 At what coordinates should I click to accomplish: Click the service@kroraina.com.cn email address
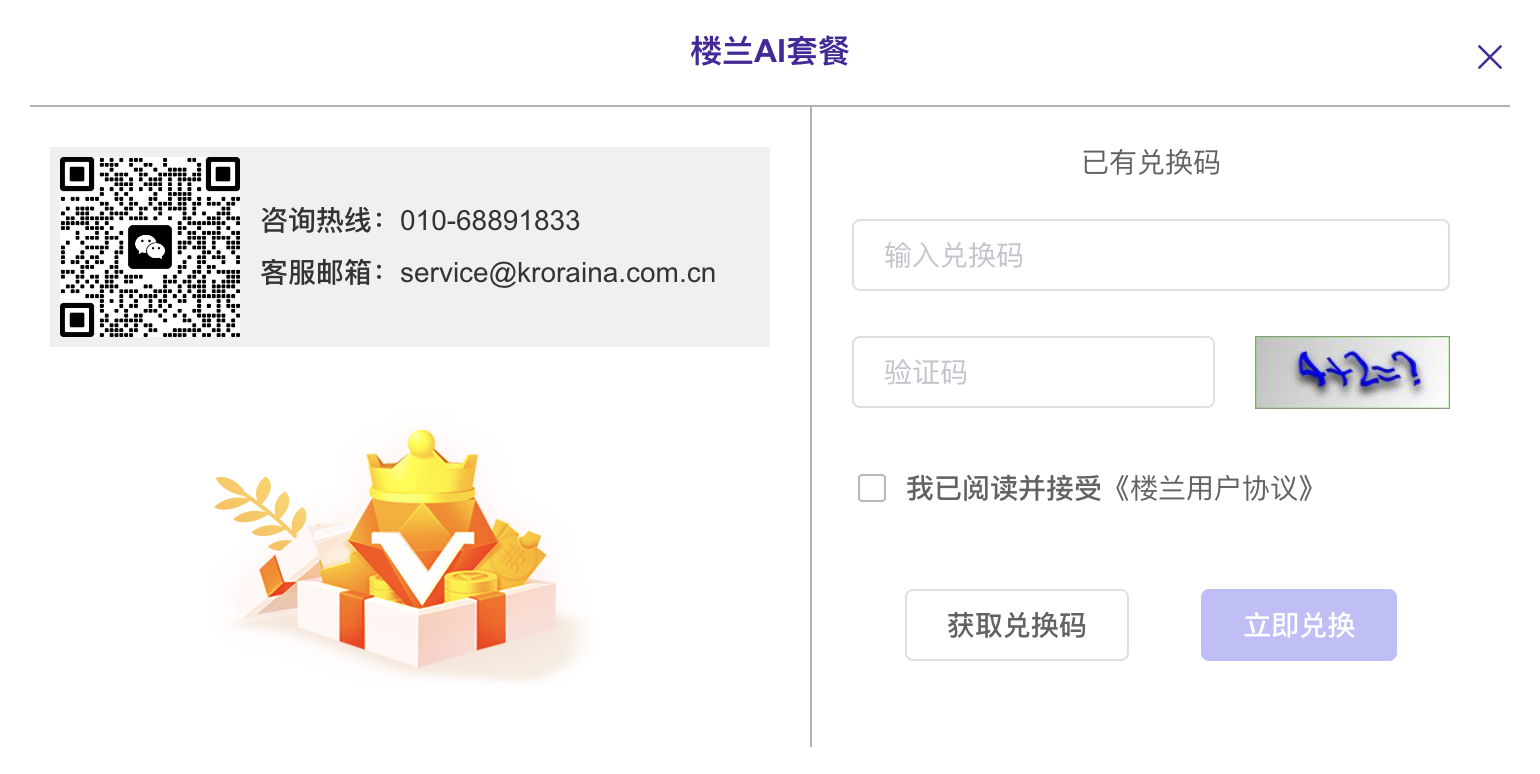tap(557, 273)
